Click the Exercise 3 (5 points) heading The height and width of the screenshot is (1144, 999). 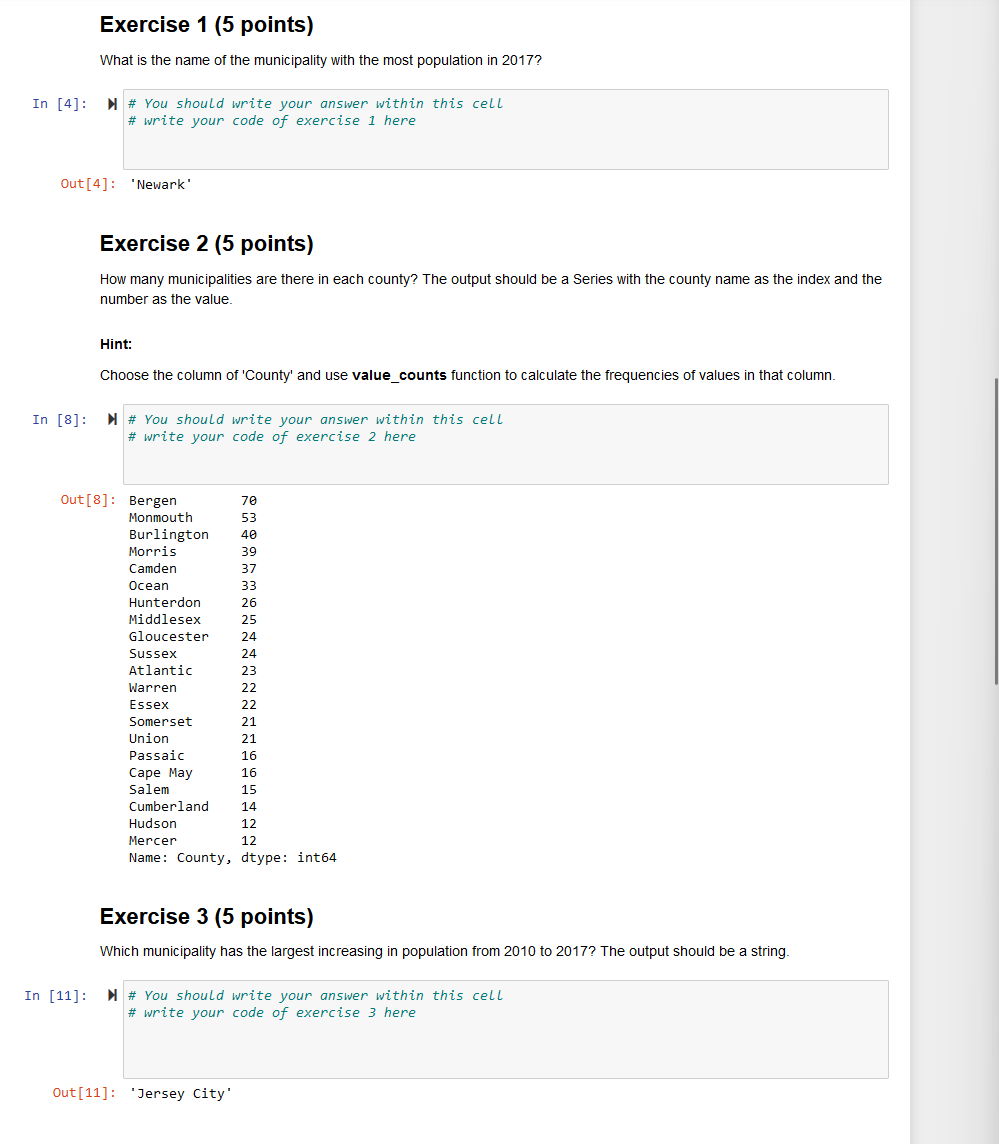pyautogui.click(x=205, y=916)
